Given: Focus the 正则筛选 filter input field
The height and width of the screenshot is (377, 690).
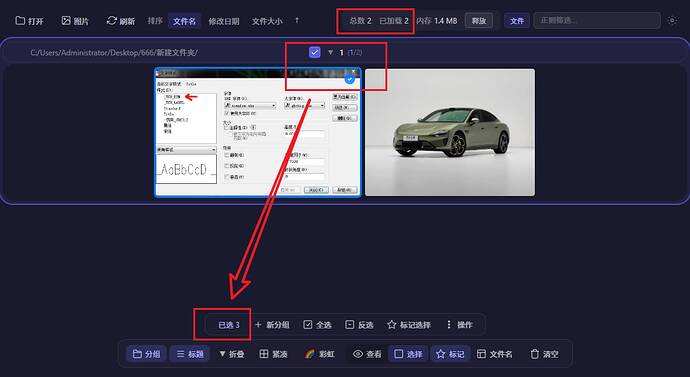Looking at the screenshot, I should [x=597, y=21].
